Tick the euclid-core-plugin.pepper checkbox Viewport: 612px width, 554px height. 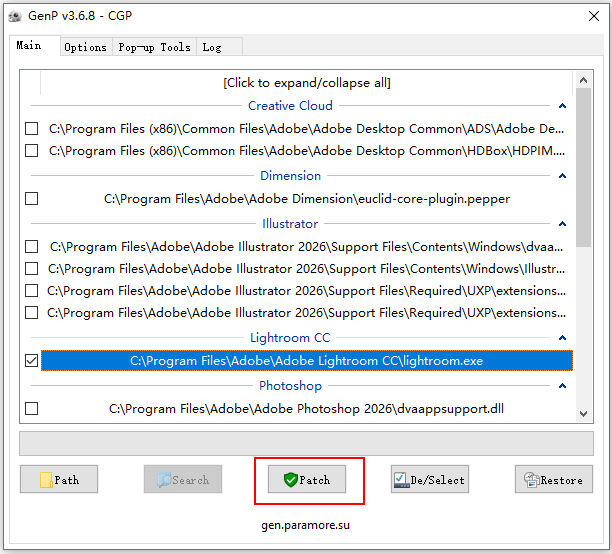(32, 199)
